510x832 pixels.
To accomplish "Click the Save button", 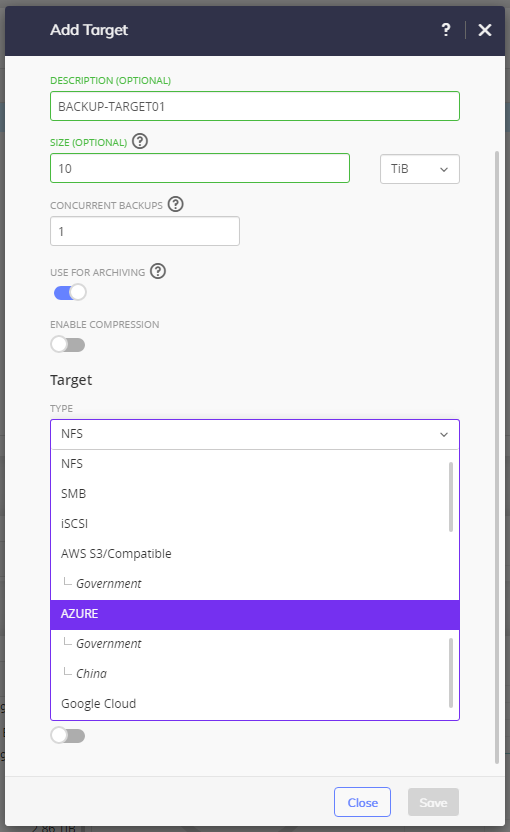I will click(433, 802).
